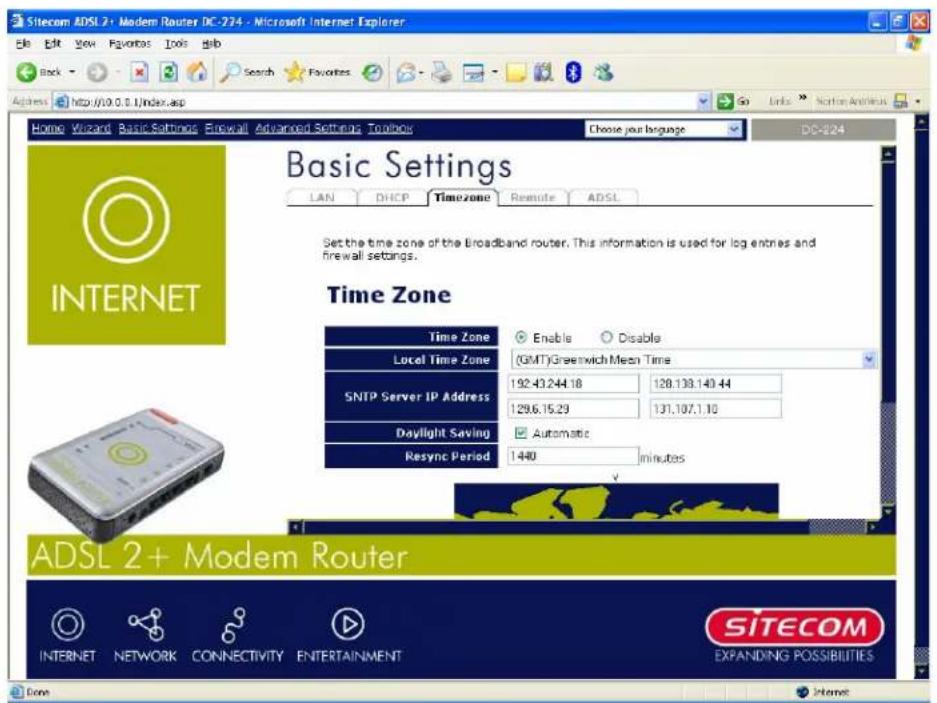Click the SNTP field with 129.6.15.29
This screenshot has height=703, width=937.
(573, 408)
